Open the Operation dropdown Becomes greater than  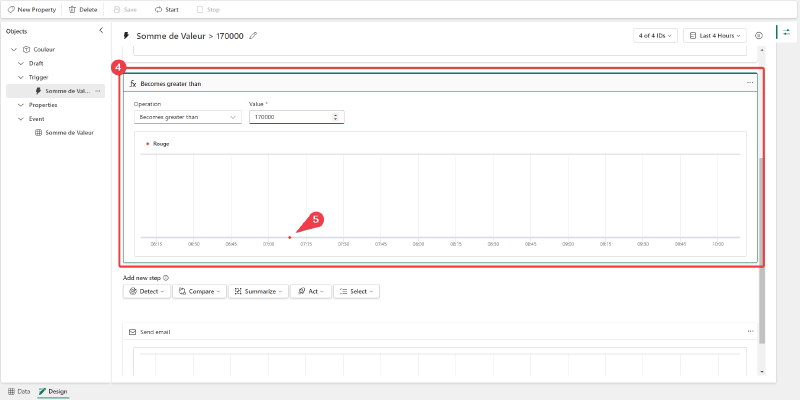(188, 117)
